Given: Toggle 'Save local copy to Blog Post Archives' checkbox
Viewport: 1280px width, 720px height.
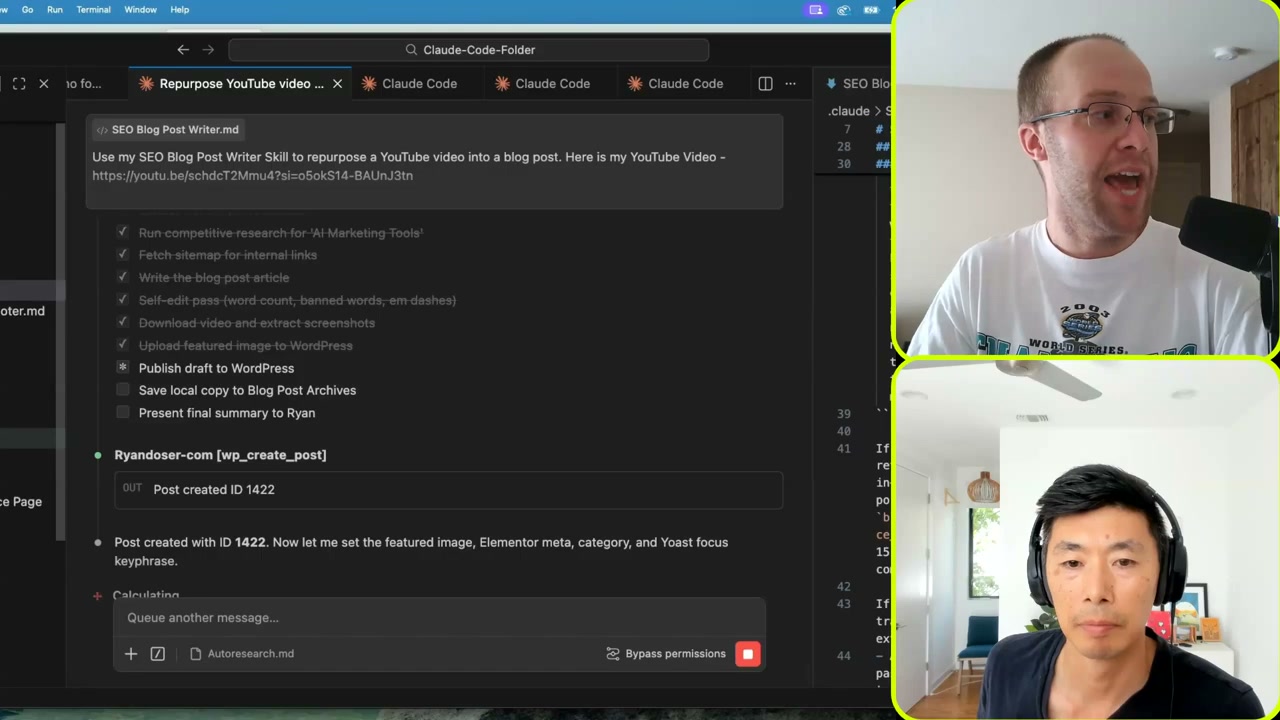Looking at the screenshot, I should point(122,390).
